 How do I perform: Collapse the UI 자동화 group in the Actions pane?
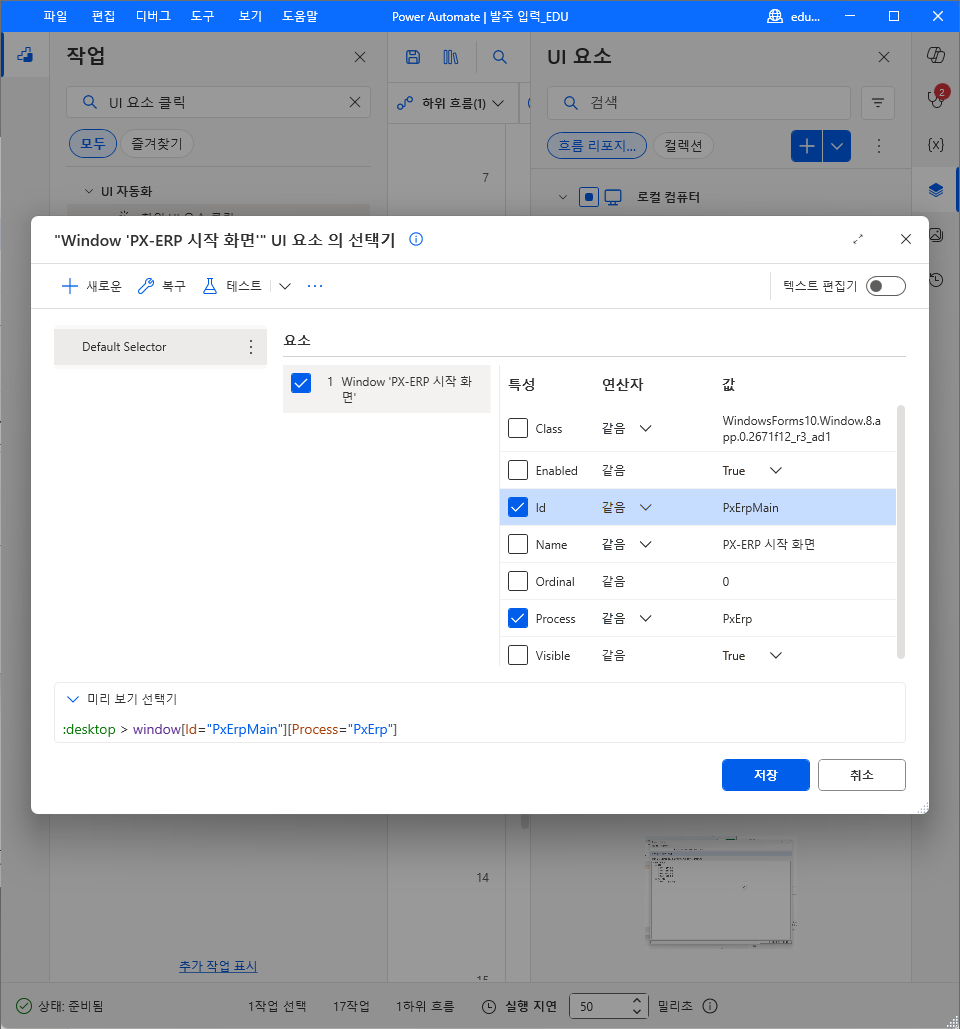pos(89,191)
